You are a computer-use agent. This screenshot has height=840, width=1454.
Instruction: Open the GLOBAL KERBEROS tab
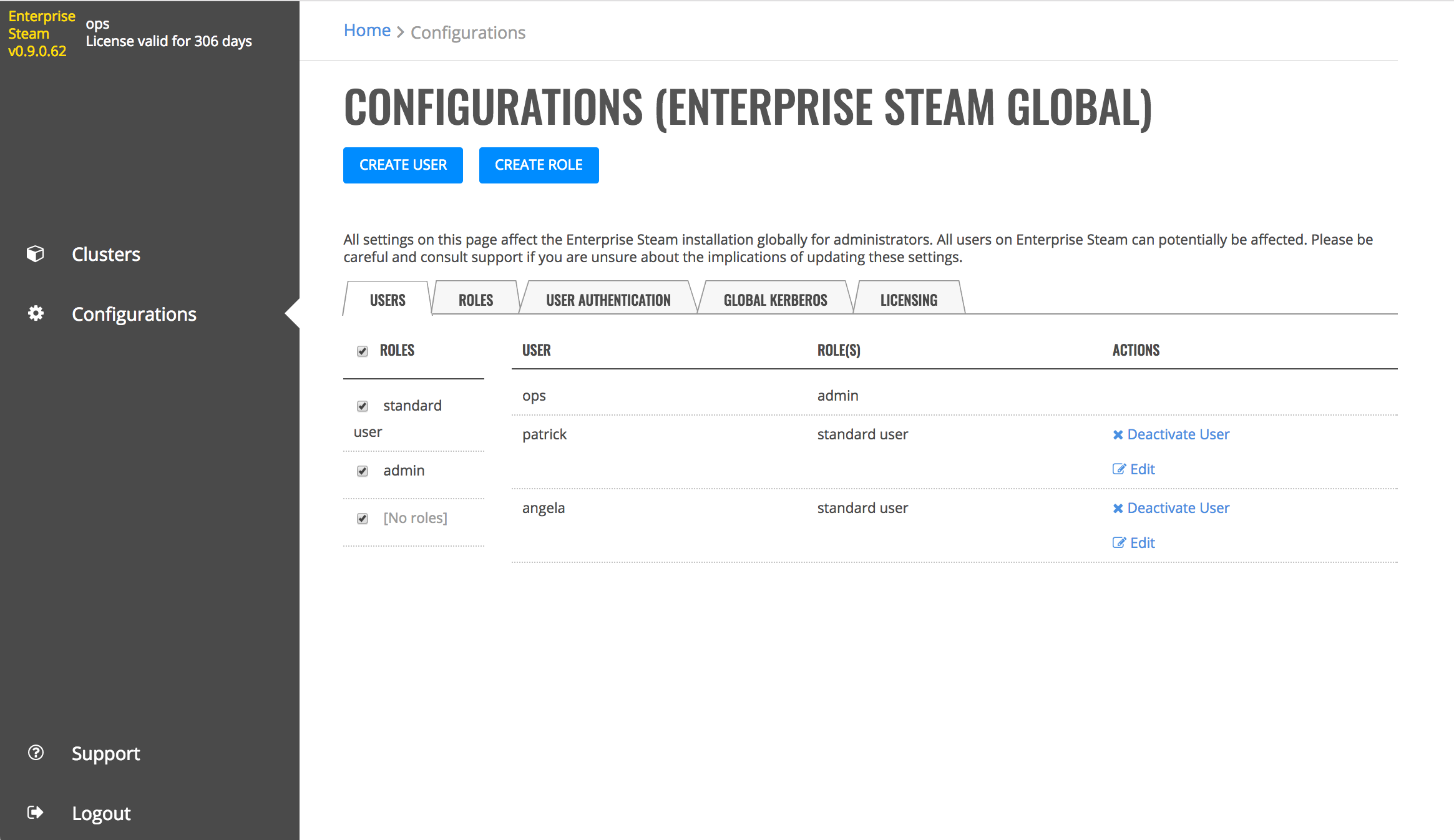[775, 300]
